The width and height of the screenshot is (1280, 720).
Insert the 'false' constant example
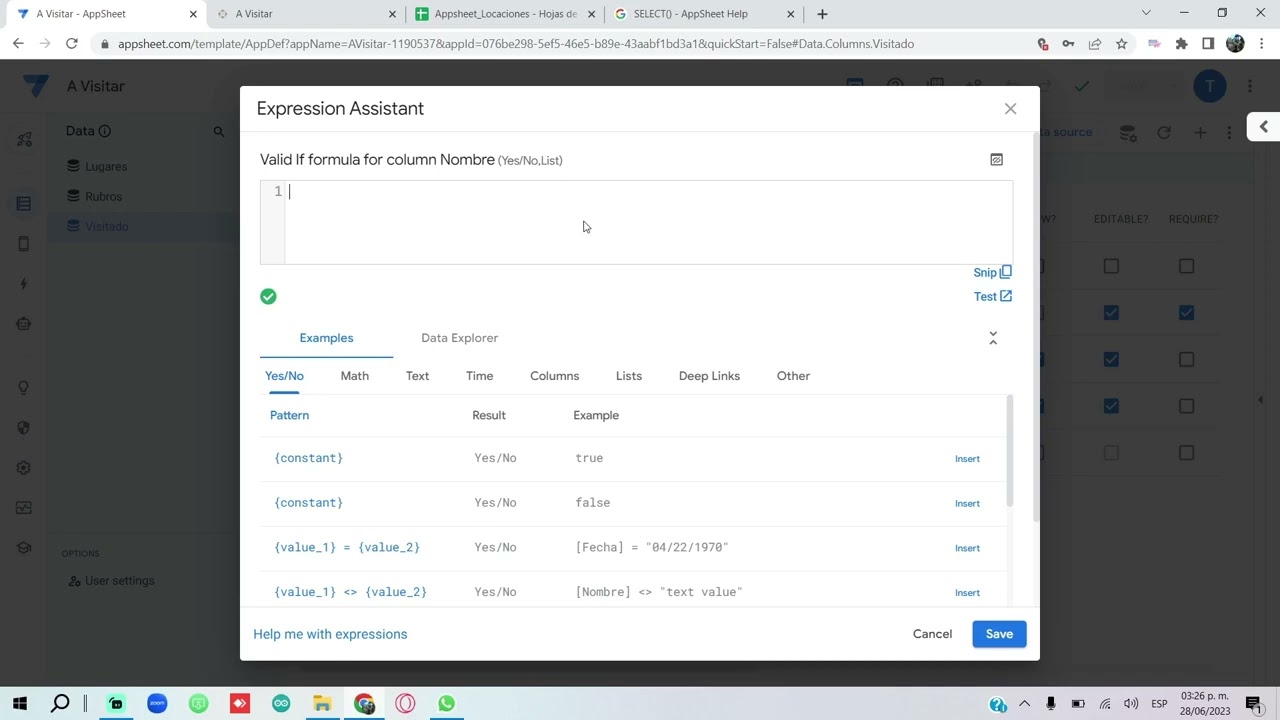pyautogui.click(x=967, y=503)
